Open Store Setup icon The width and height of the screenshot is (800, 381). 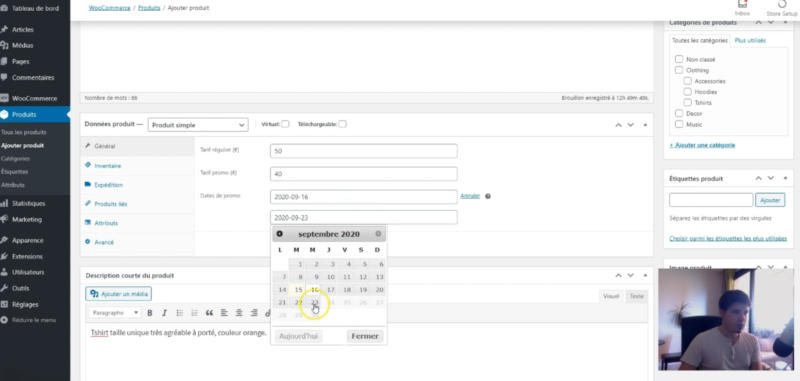tap(782, 7)
